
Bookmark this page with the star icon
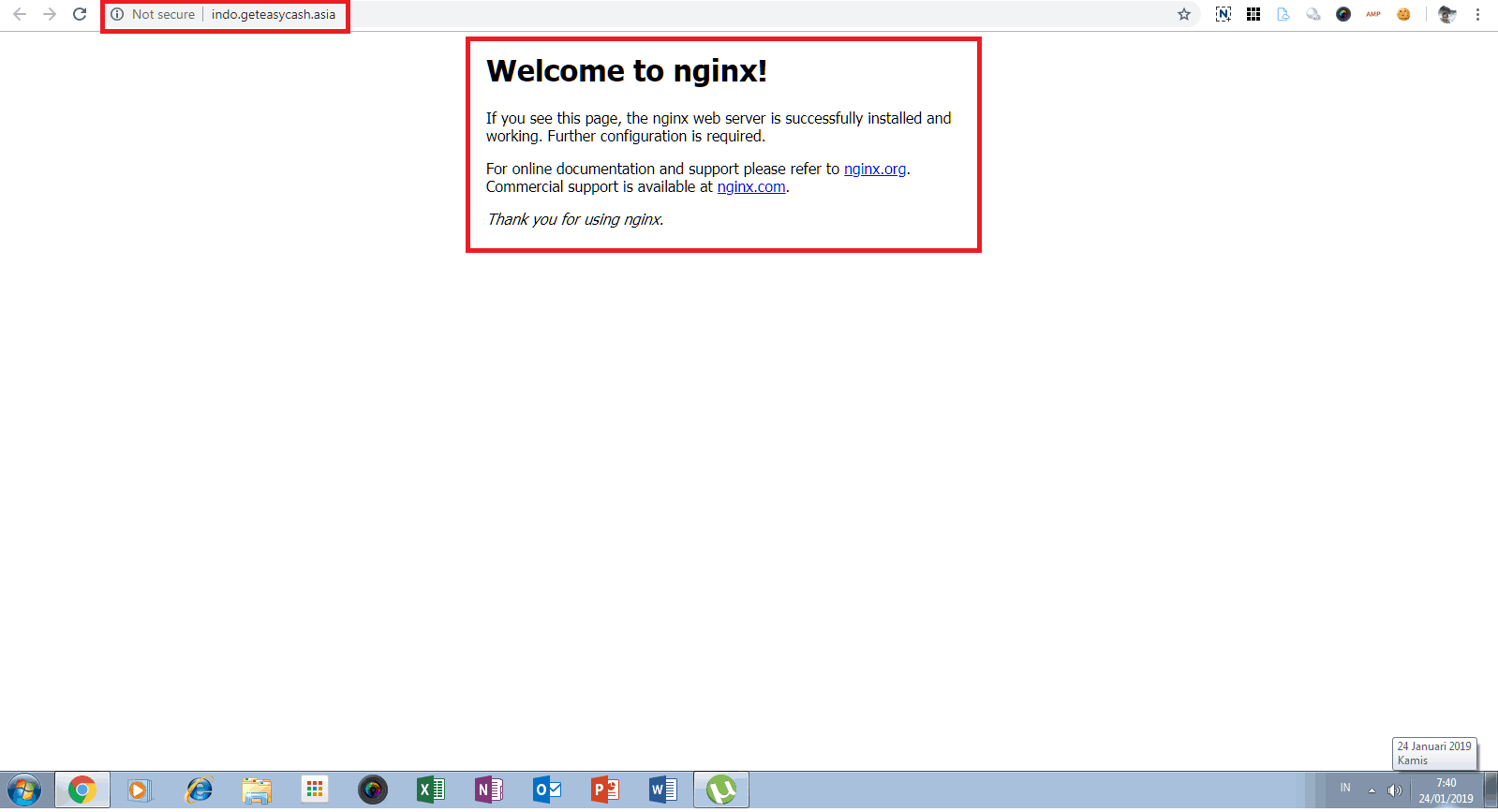pyautogui.click(x=1184, y=14)
